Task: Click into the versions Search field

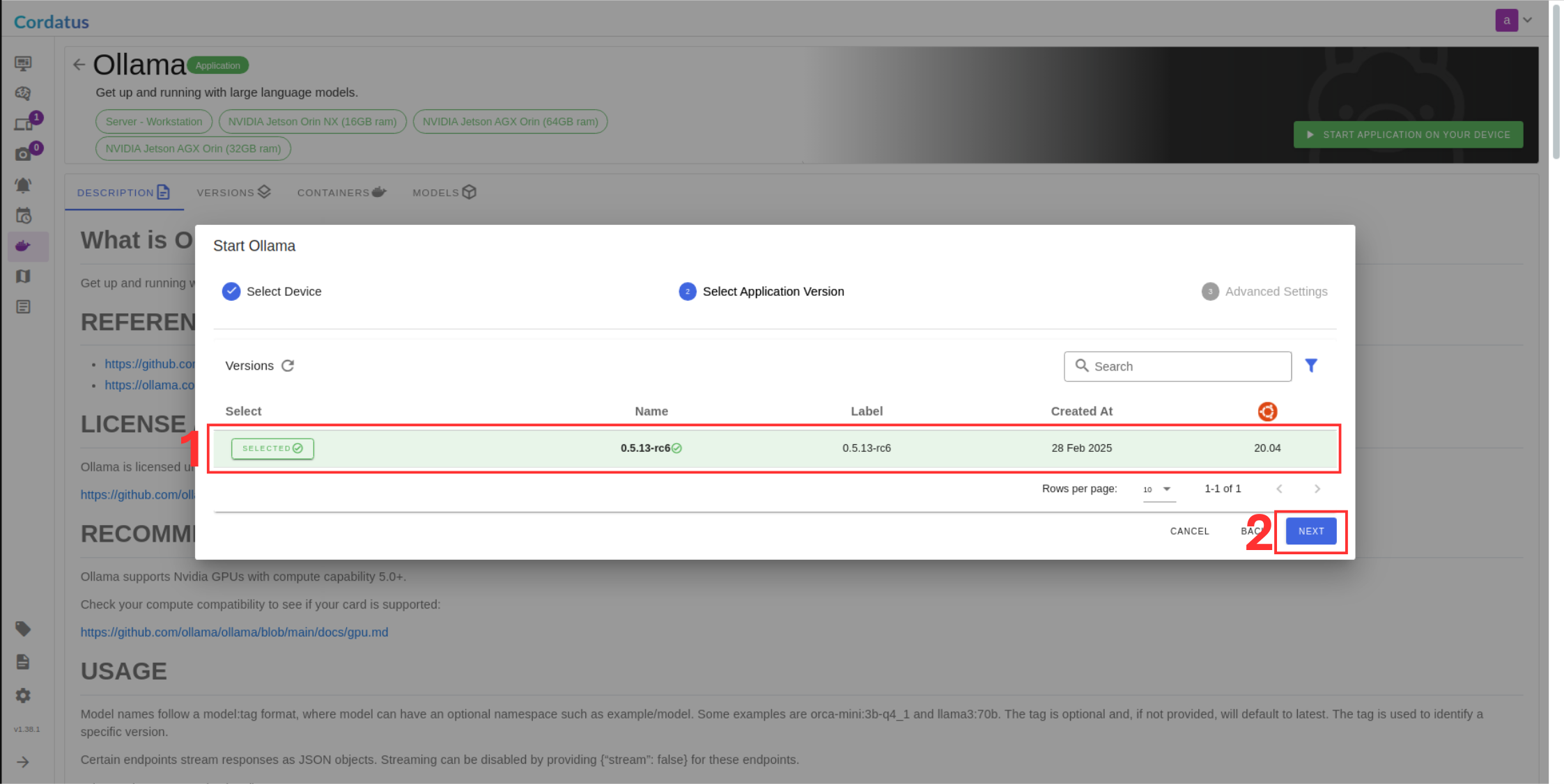Action: pyautogui.click(x=1177, y=366)
